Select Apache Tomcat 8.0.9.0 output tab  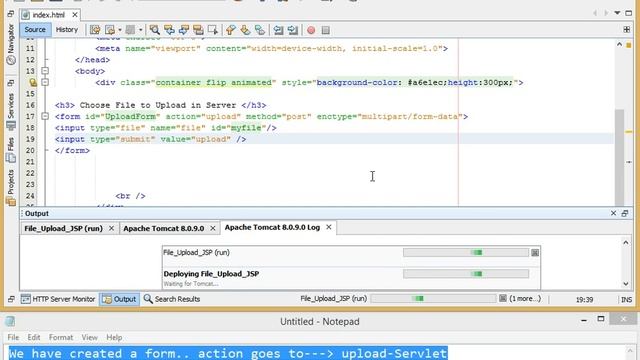click(x=164, y=228)
